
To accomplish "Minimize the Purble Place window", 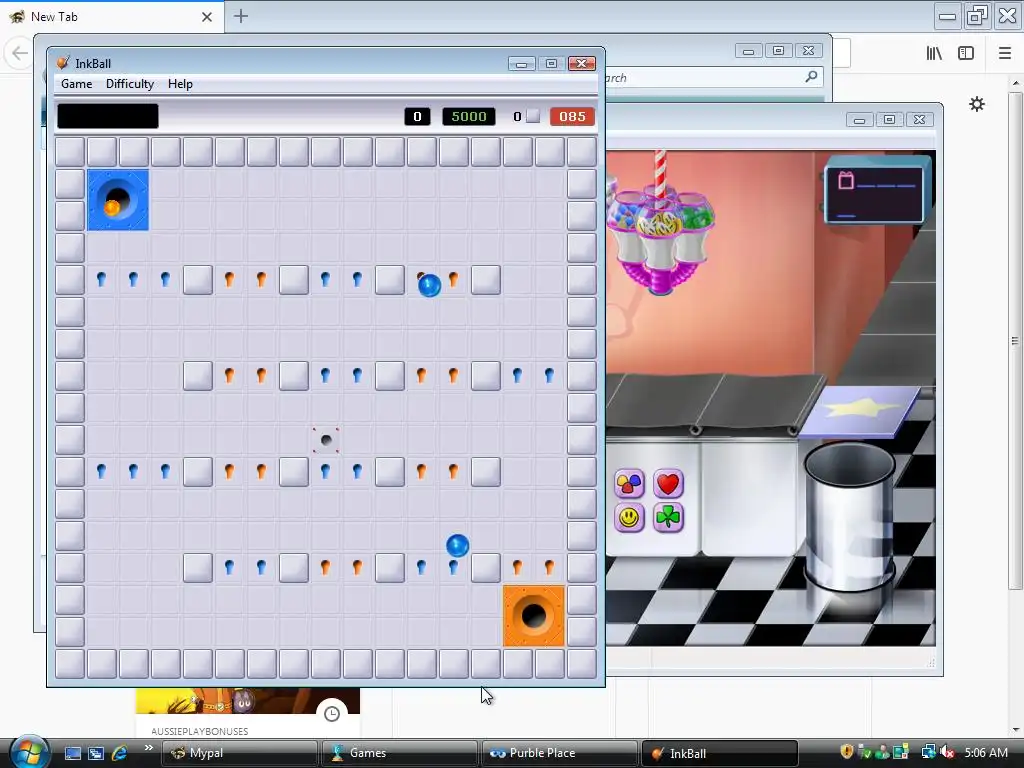I will point(859,120).
